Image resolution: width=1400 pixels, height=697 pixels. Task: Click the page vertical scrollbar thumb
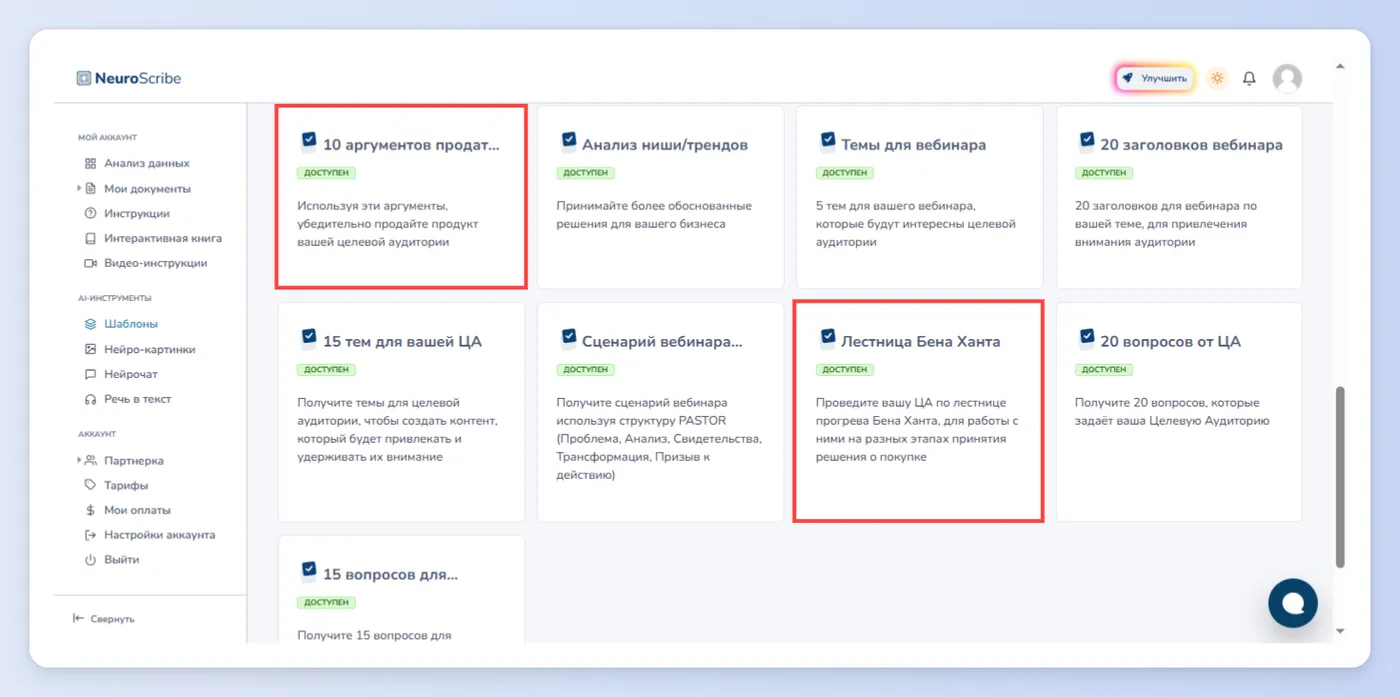point(1340,476)
